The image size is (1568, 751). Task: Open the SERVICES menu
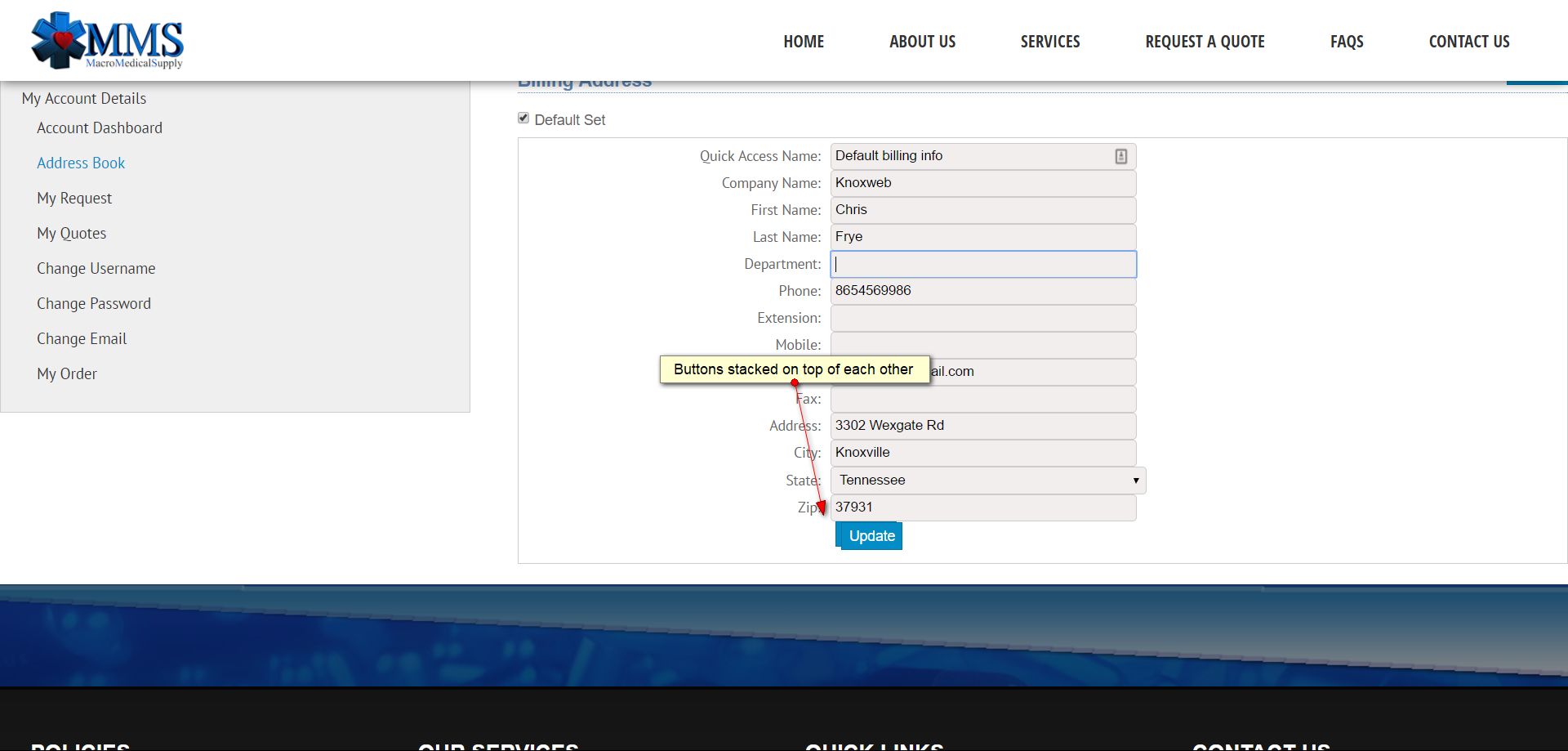point(1050,42)
